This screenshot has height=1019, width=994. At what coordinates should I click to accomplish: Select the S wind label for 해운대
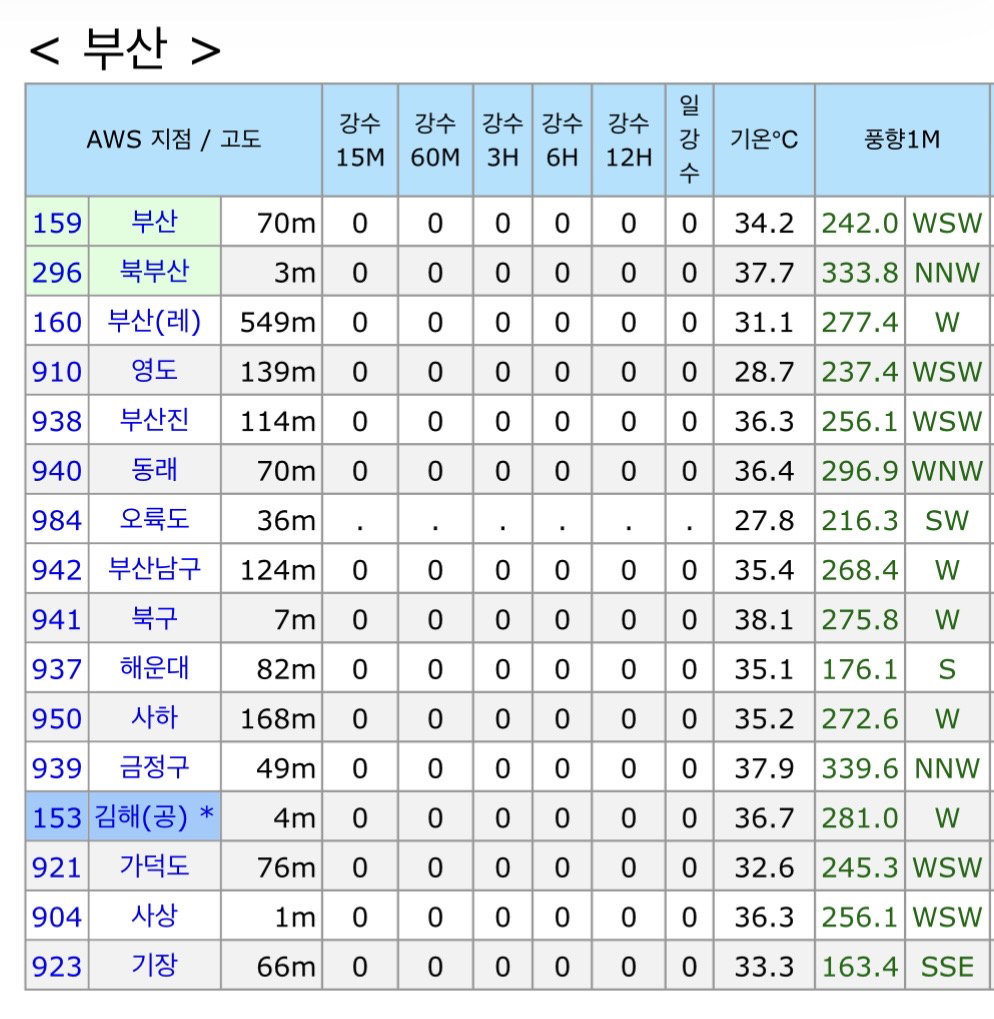947,669
